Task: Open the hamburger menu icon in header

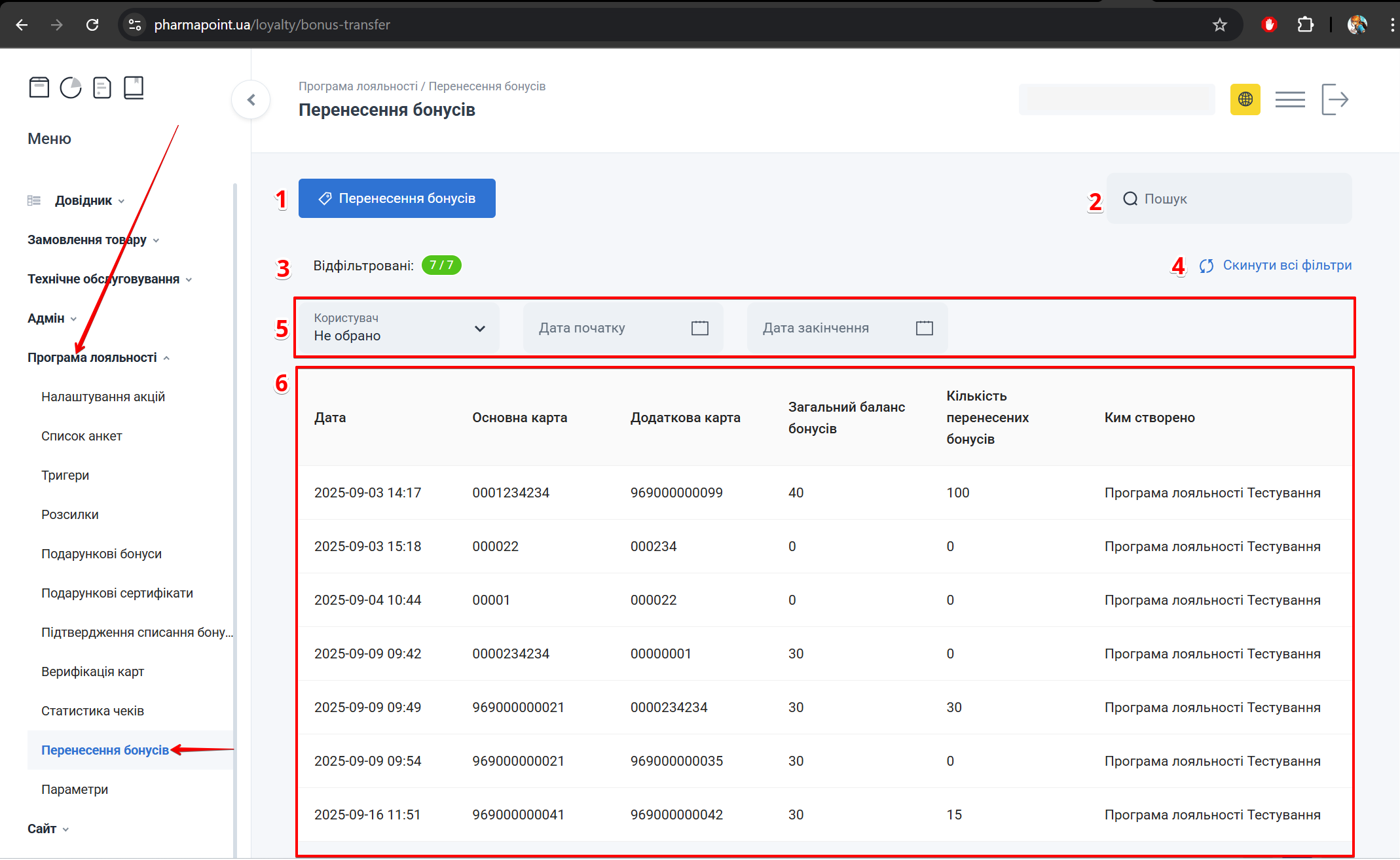Action: click(x=1290, y=99)
